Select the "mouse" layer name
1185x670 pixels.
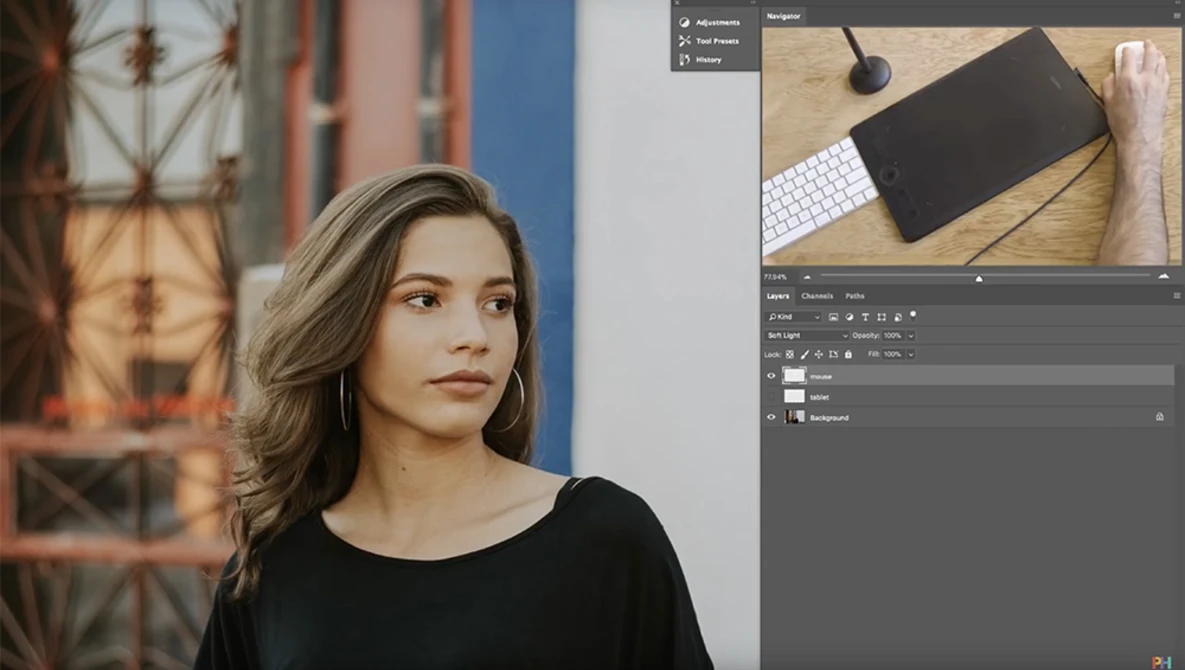click(821, 376)
